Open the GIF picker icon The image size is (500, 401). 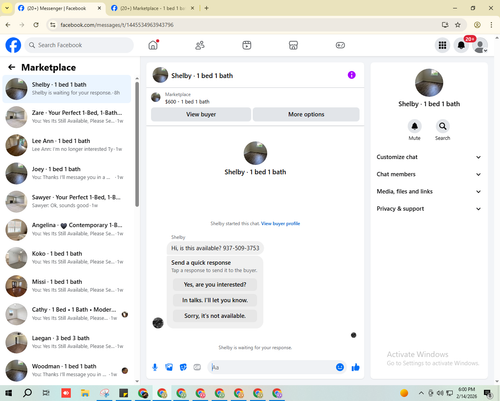tap(197, 367)
